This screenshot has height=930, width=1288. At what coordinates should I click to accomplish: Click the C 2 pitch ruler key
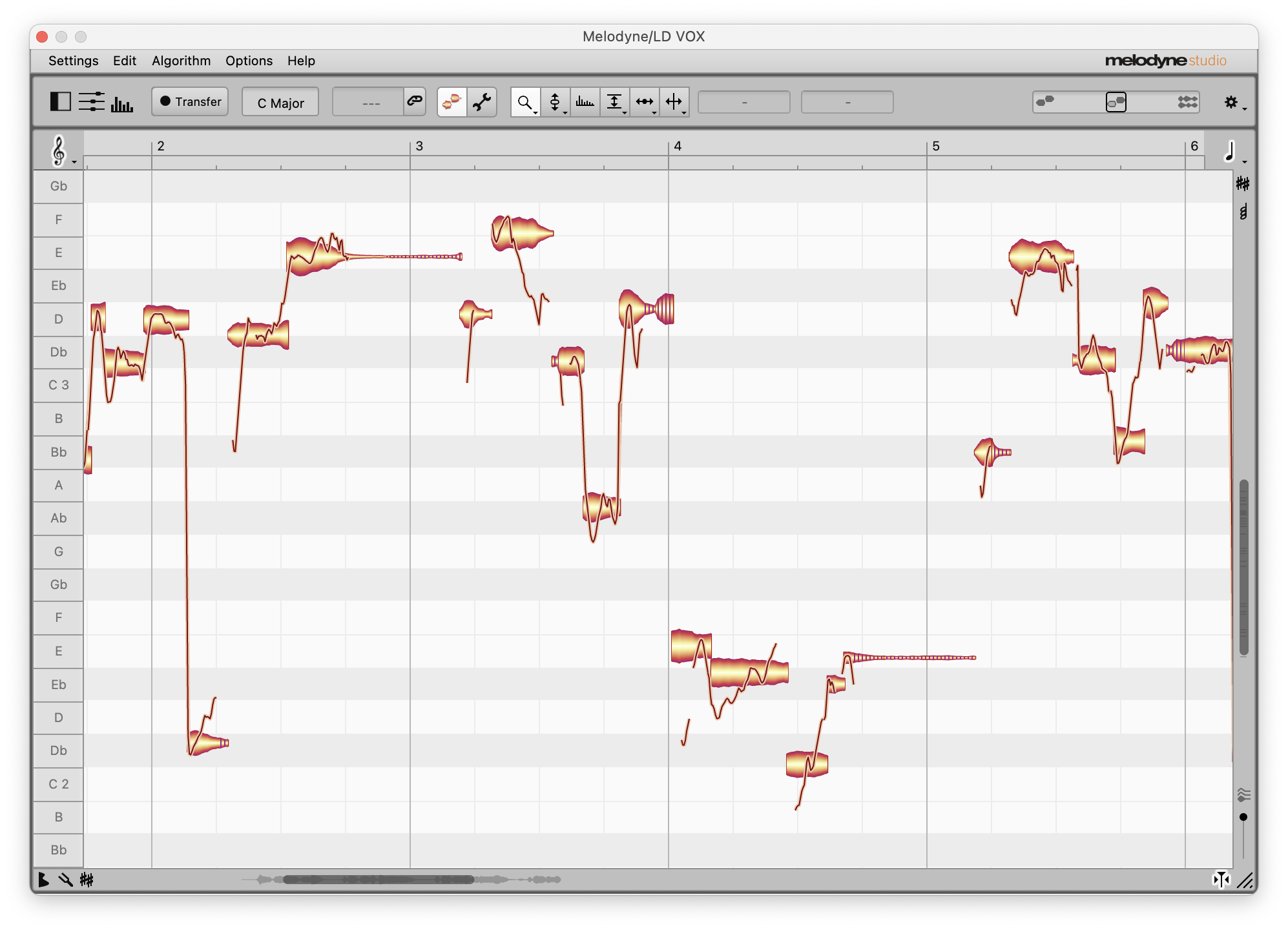[x=58, y=784]
